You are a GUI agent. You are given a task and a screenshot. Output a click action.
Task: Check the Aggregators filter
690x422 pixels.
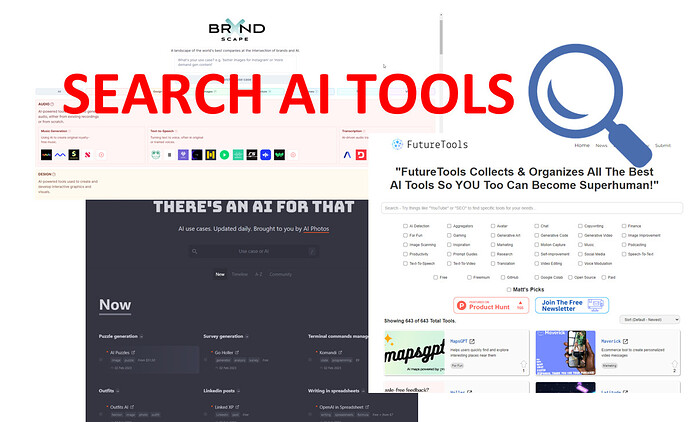[x=449, y=226]
